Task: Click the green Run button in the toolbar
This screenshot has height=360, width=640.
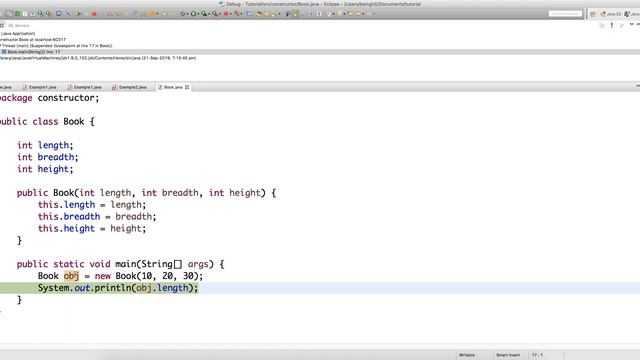Action: point(193,13)
